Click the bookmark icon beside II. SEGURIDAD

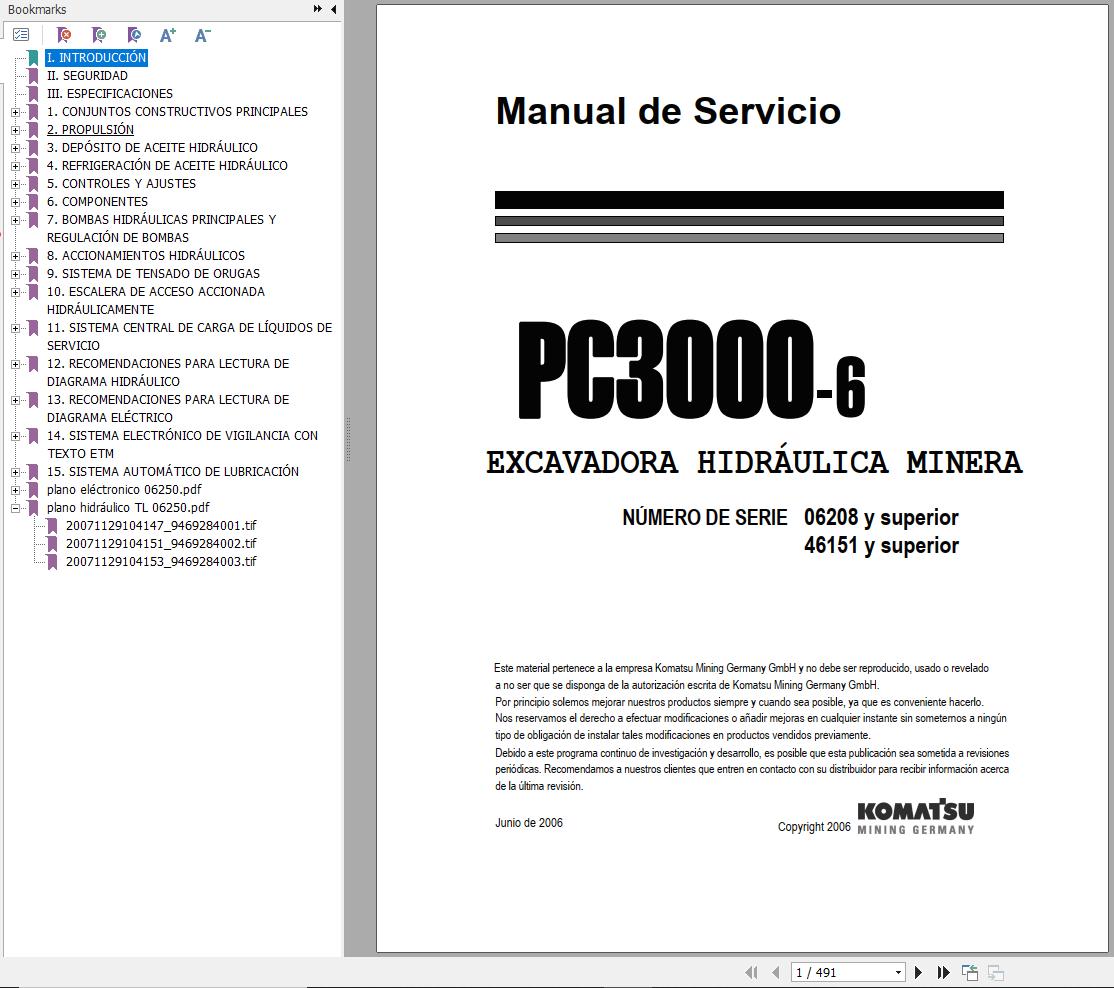pyautogui.click(x=33, y=75)
